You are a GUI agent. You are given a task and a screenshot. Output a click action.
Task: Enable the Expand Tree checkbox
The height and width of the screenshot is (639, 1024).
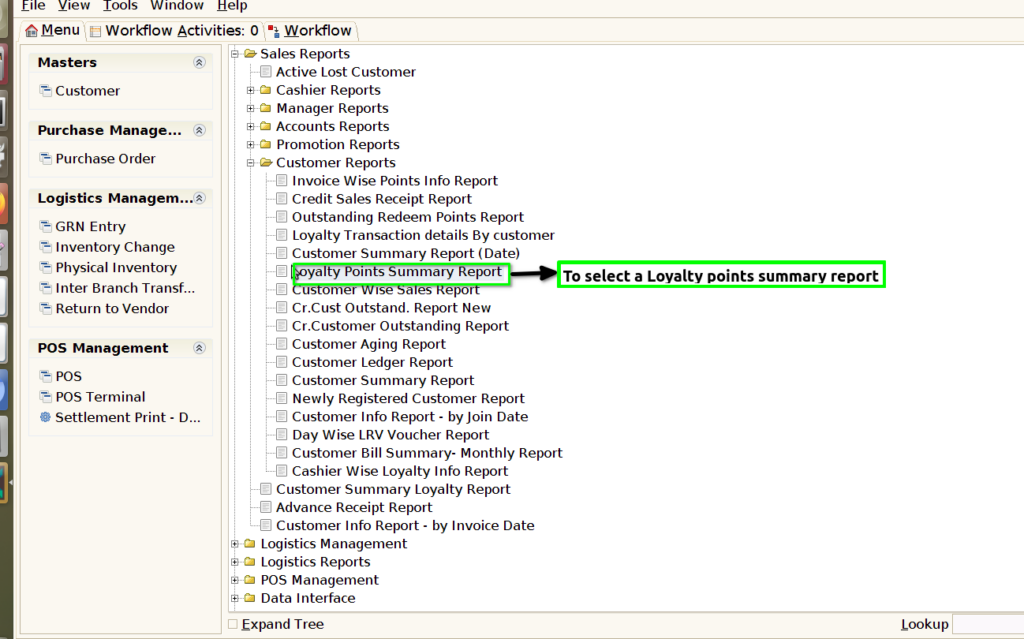click(x=233, y=624)
